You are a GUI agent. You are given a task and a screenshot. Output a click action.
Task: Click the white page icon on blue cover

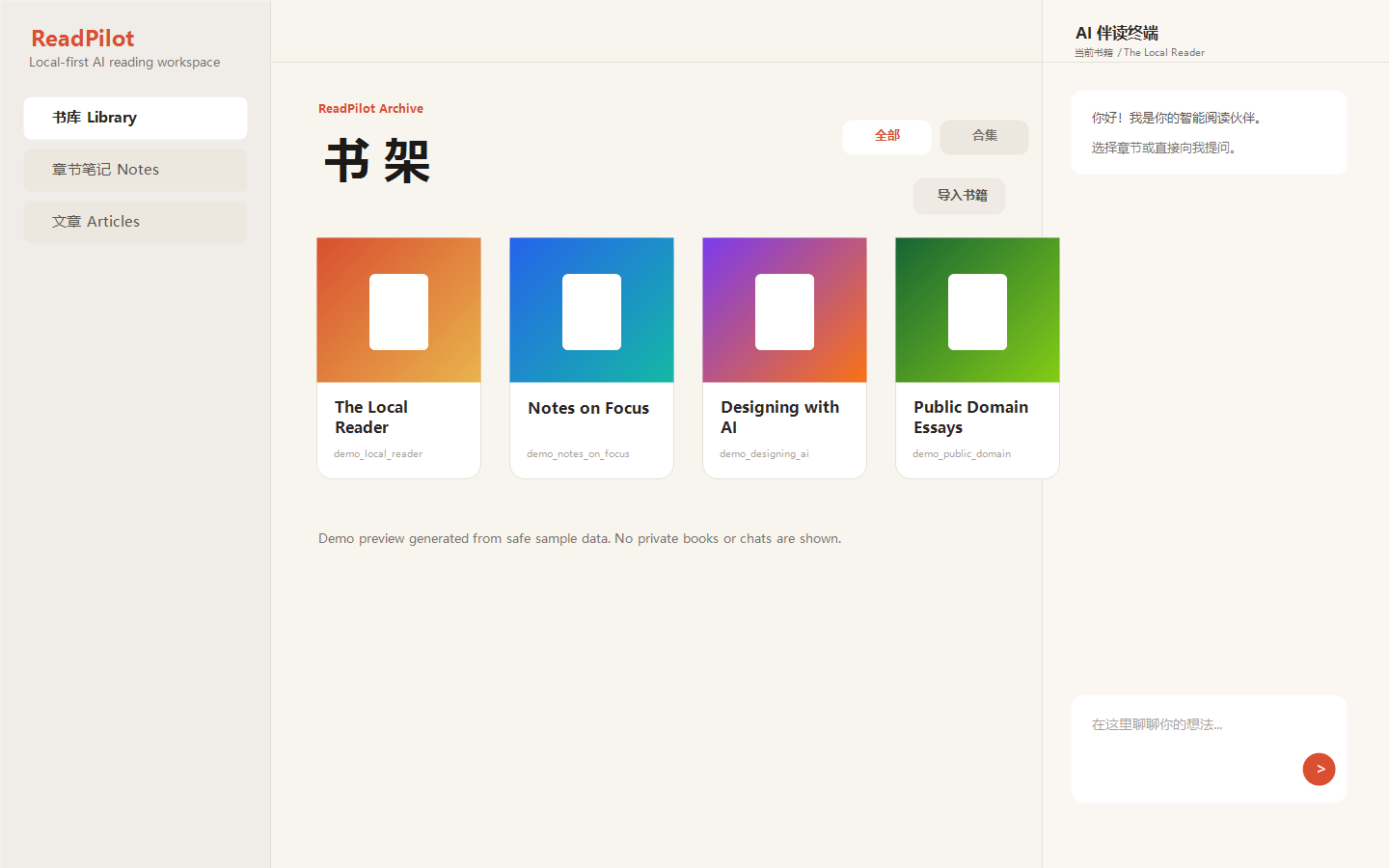[591, 312]
